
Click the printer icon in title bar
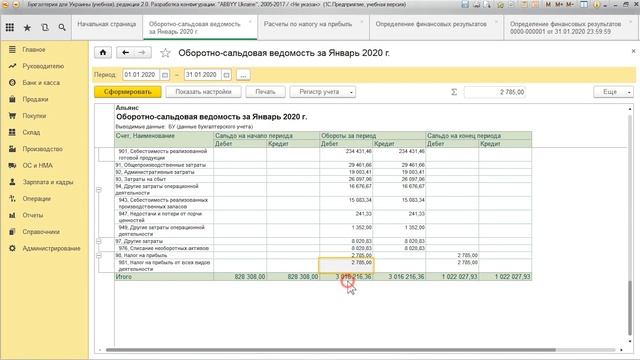[476, 4]
